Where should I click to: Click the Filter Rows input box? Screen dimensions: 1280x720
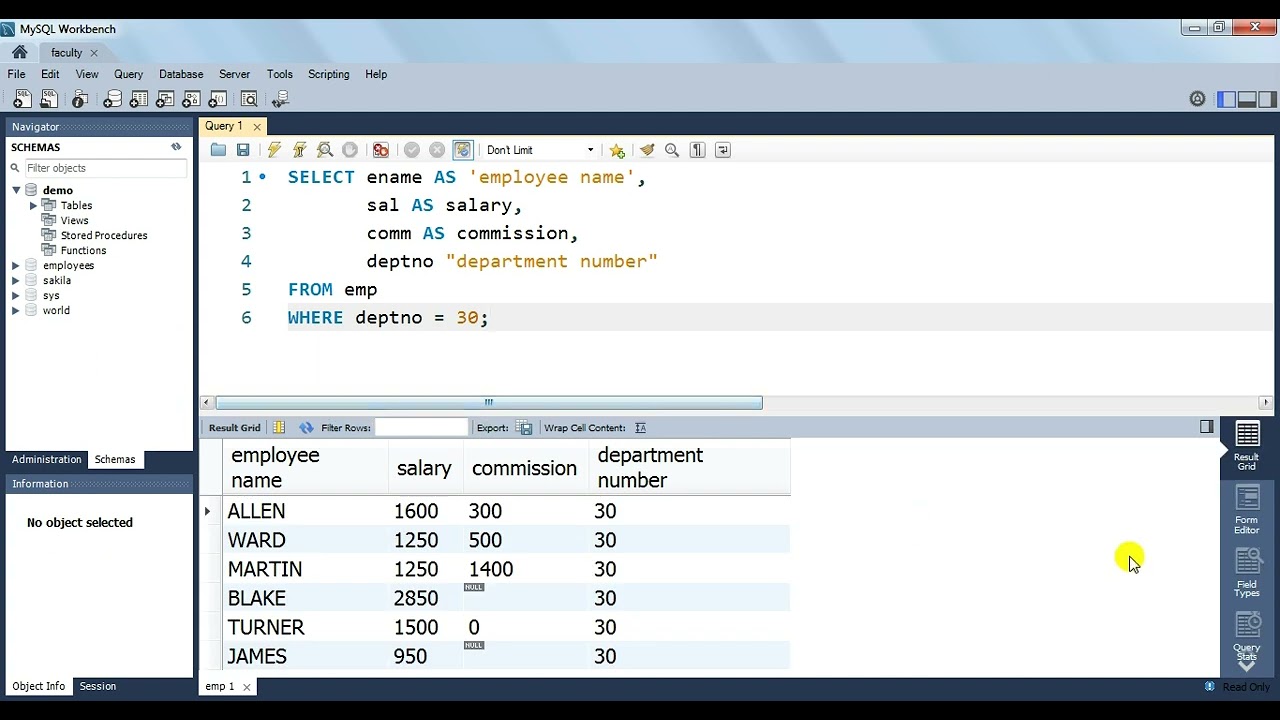pos(421,427)
